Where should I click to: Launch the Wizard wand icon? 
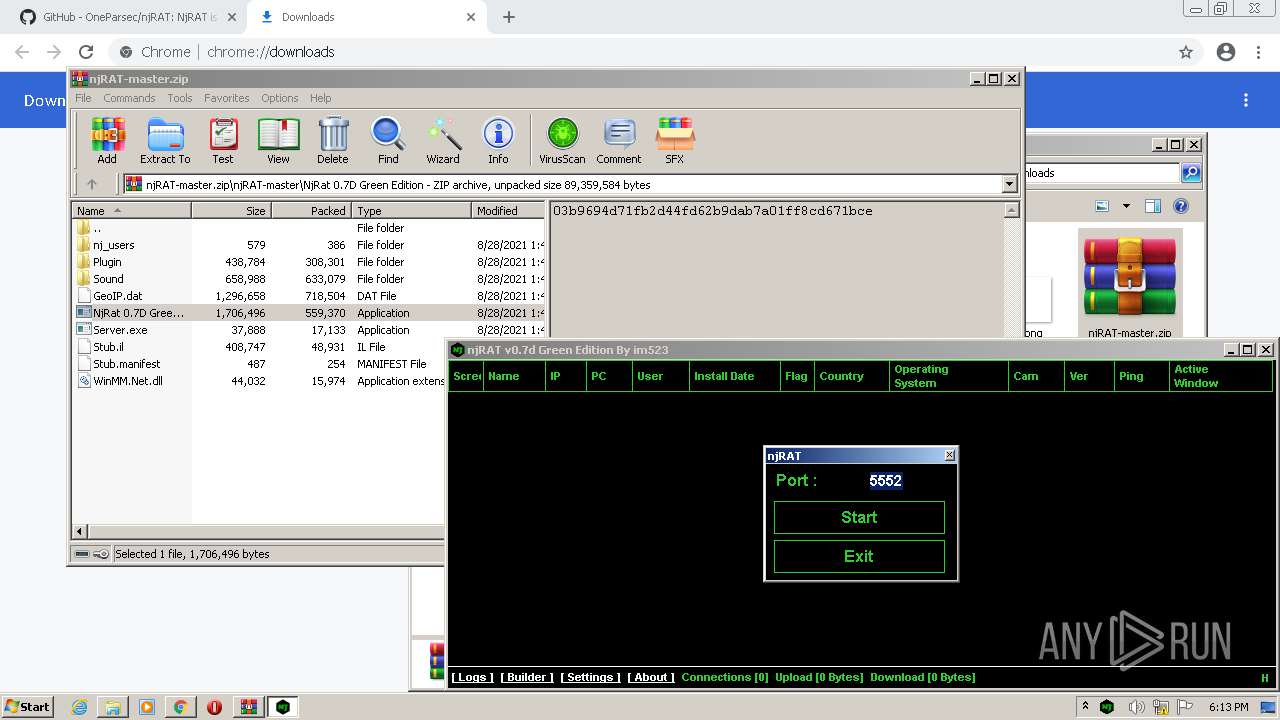click(x=443, y=140)
